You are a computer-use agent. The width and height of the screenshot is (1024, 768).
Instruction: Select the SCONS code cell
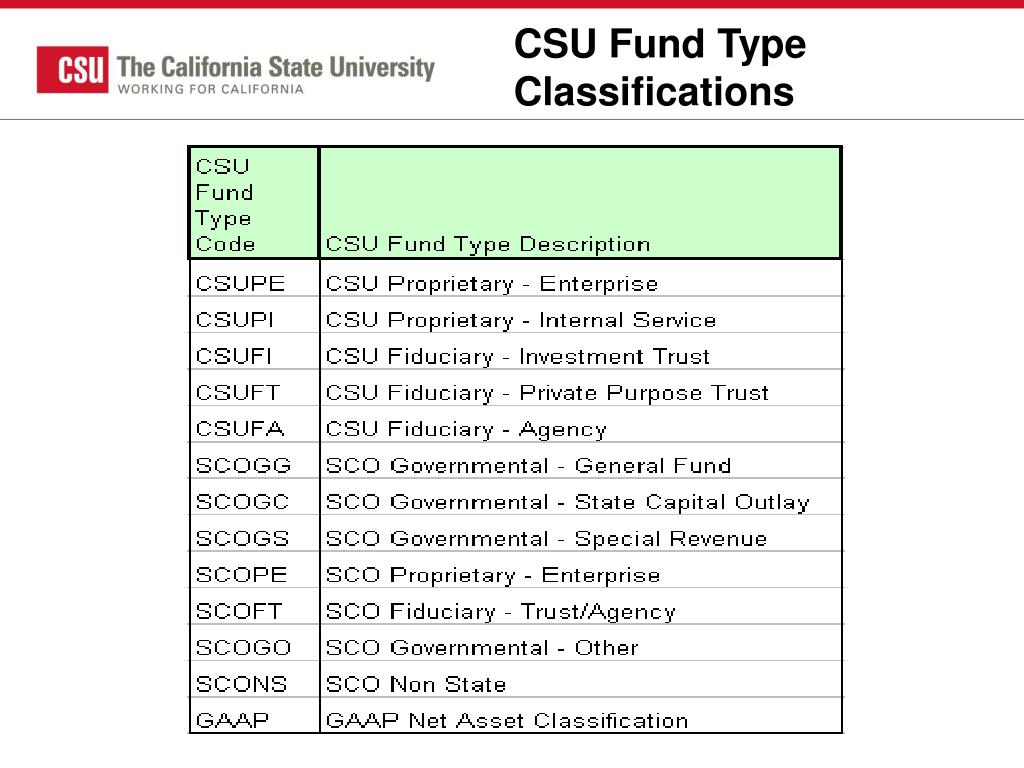point(254,684)
